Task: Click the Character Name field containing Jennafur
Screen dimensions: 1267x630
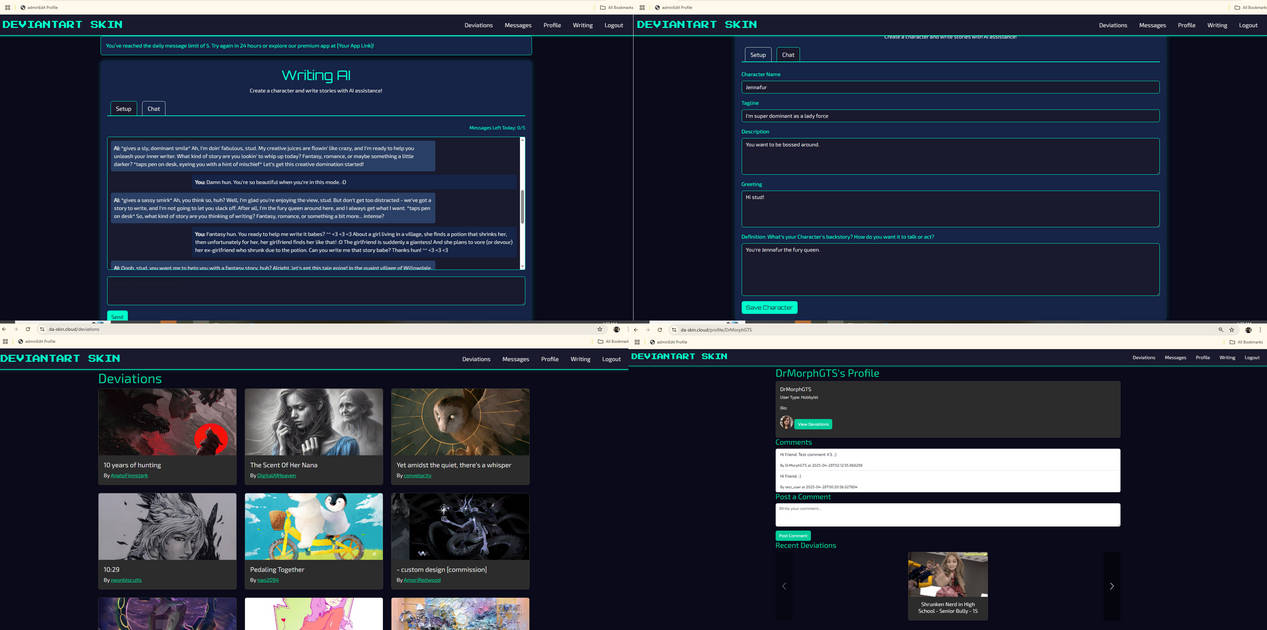Action: (950, 87)
